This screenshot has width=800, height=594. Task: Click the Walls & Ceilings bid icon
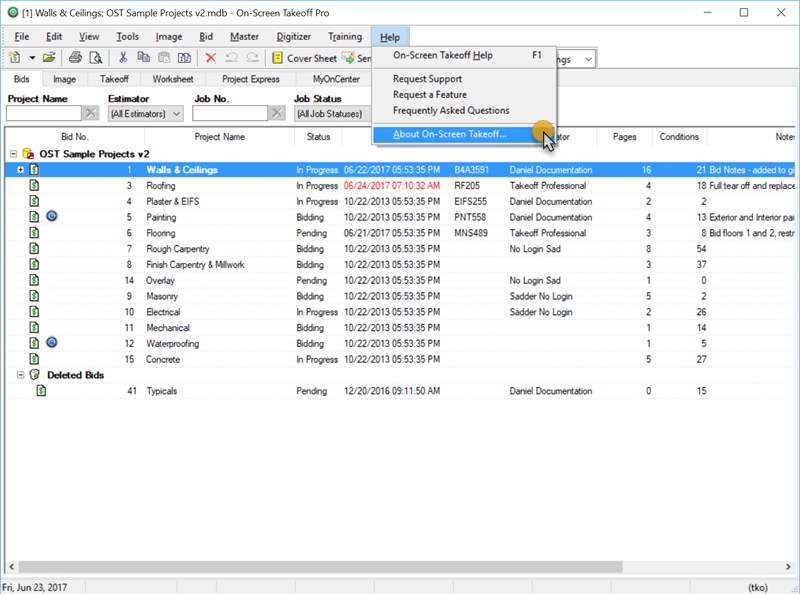34,169
